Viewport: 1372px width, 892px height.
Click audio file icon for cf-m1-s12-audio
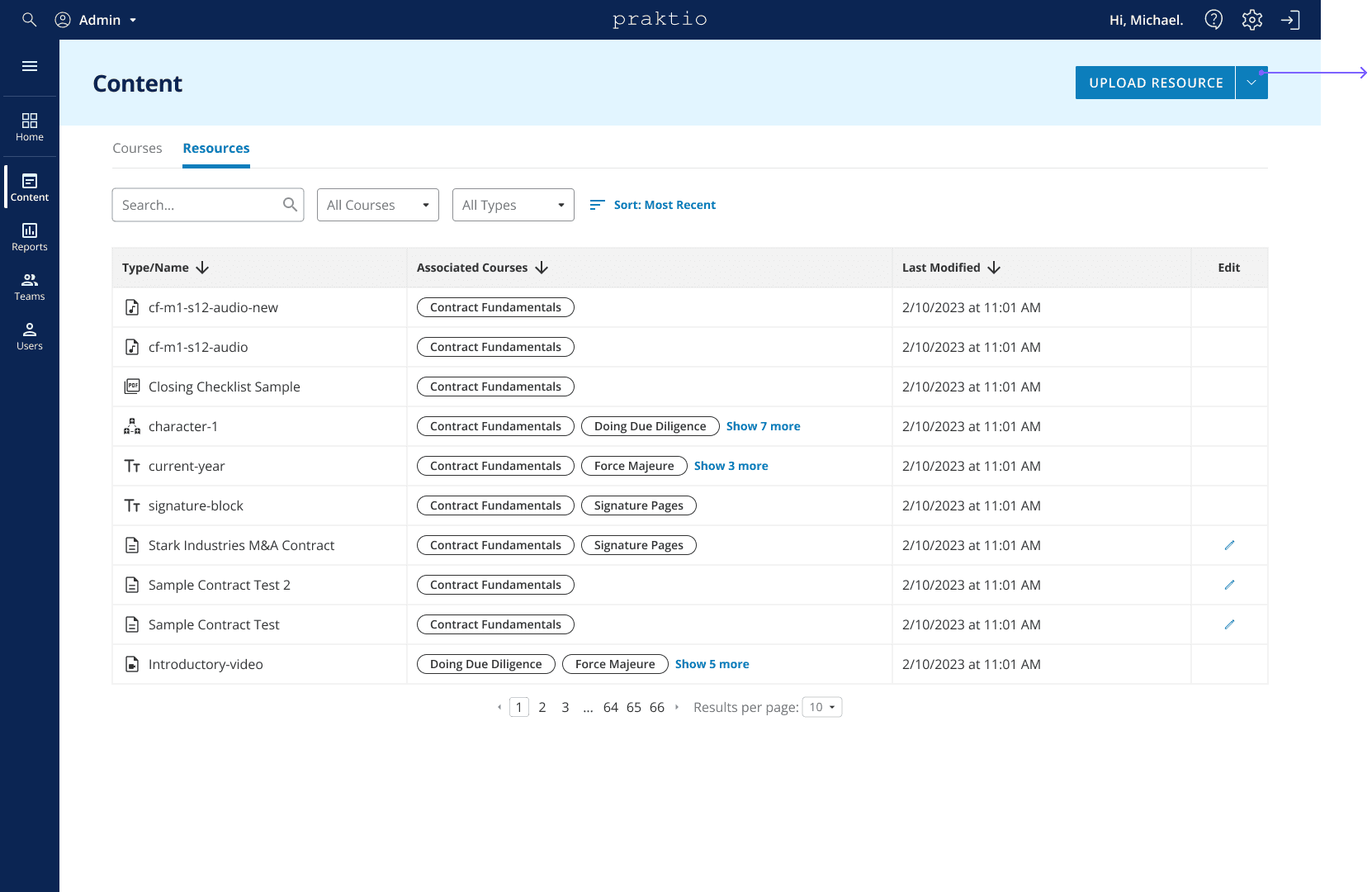tap(132, 347)
